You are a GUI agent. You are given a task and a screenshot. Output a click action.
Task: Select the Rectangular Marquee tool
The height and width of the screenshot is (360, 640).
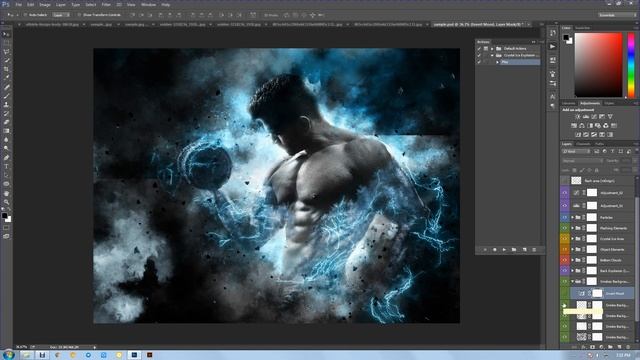coord(6,43)
